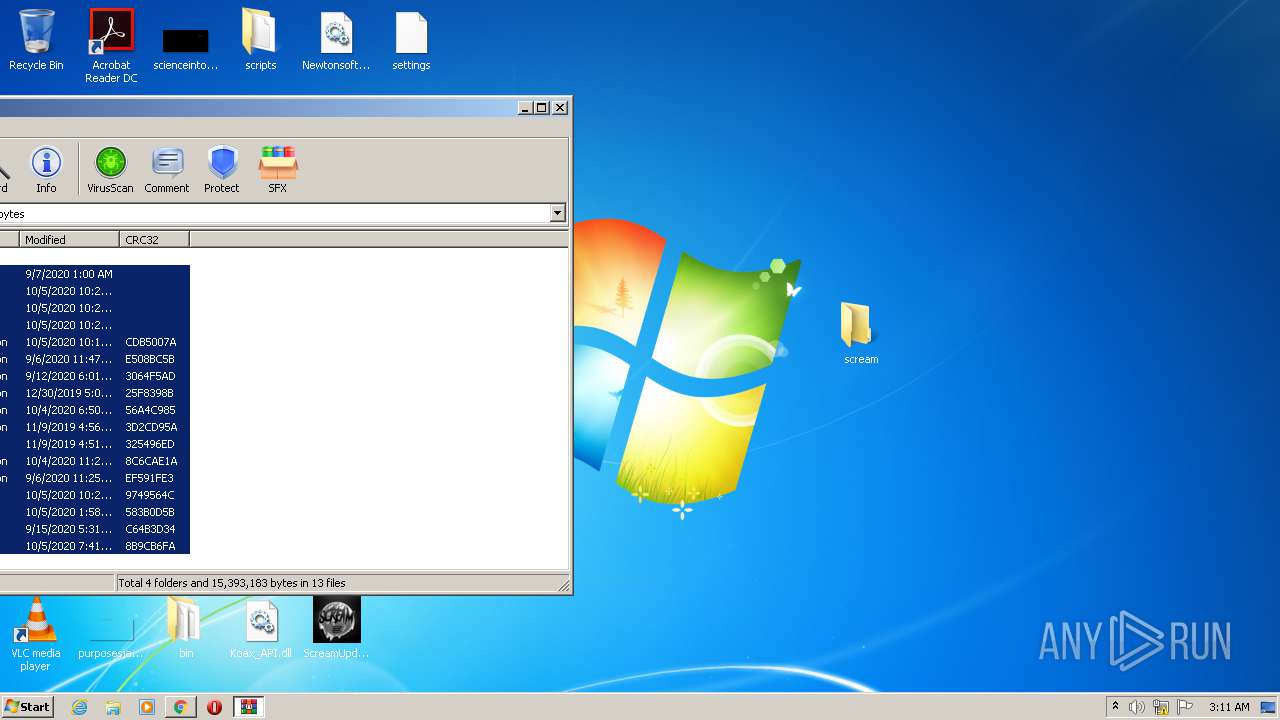Screen dimensions: 1280x720
Task: Select the scream folder on desktop
Action: (860, 334)
